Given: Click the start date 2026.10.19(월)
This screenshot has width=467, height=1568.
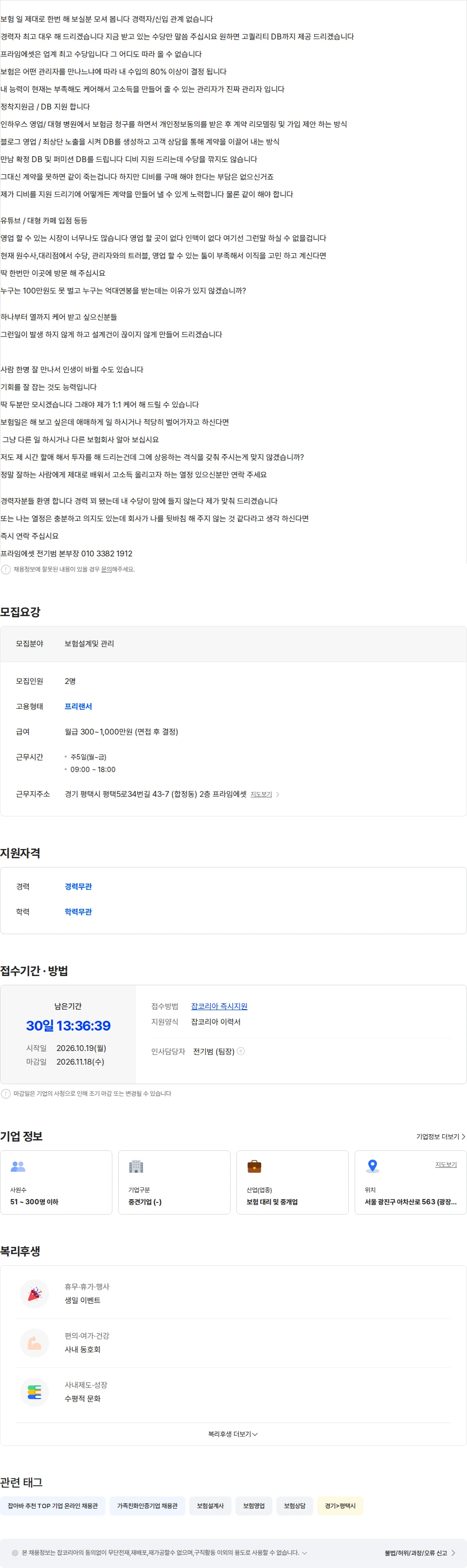Looking at the screenshot, I should [x=82, y=1048].
